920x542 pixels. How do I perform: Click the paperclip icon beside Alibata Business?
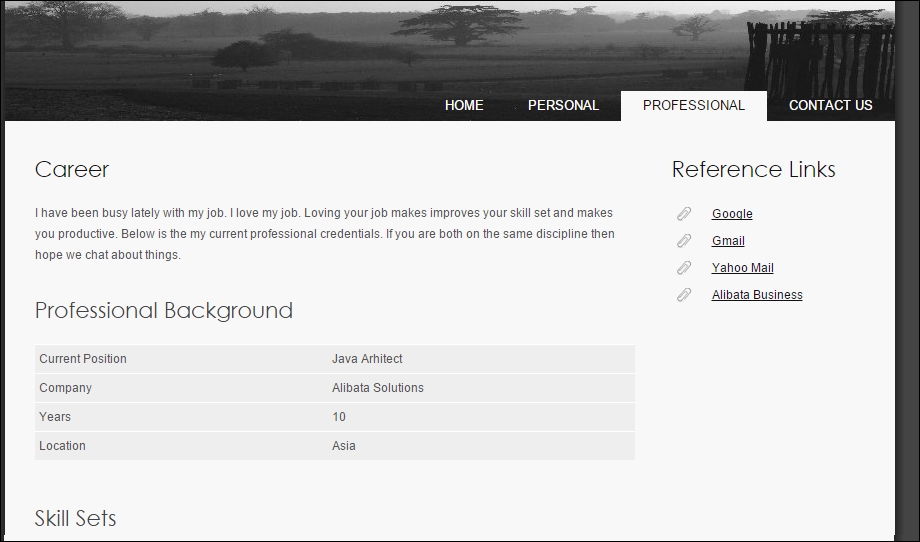tap(684, 295)
